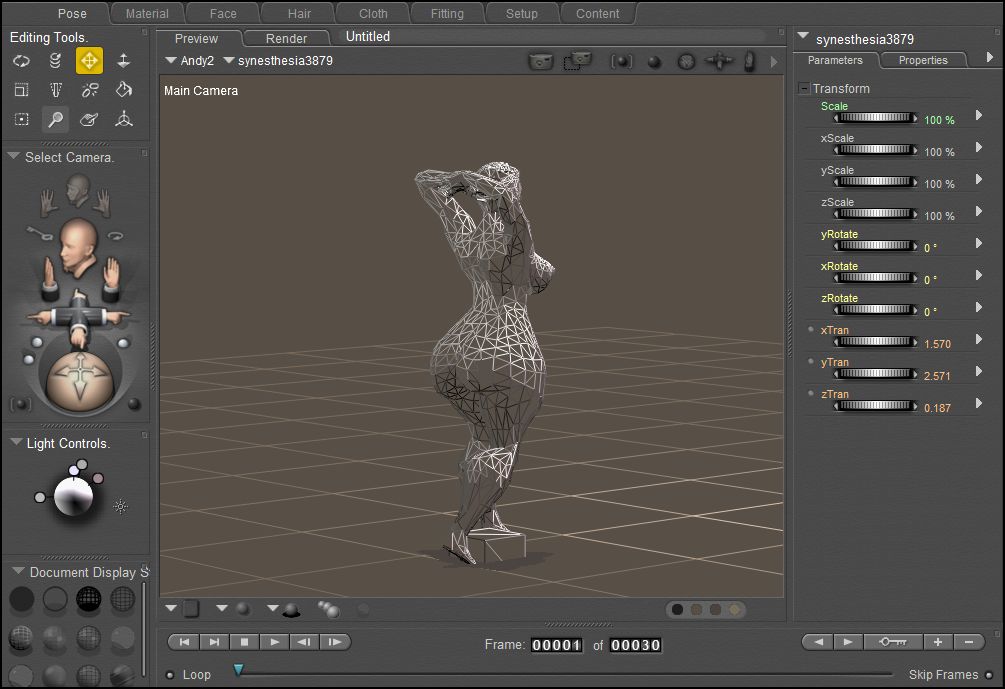Open the Face room tab

pos(223,13)
